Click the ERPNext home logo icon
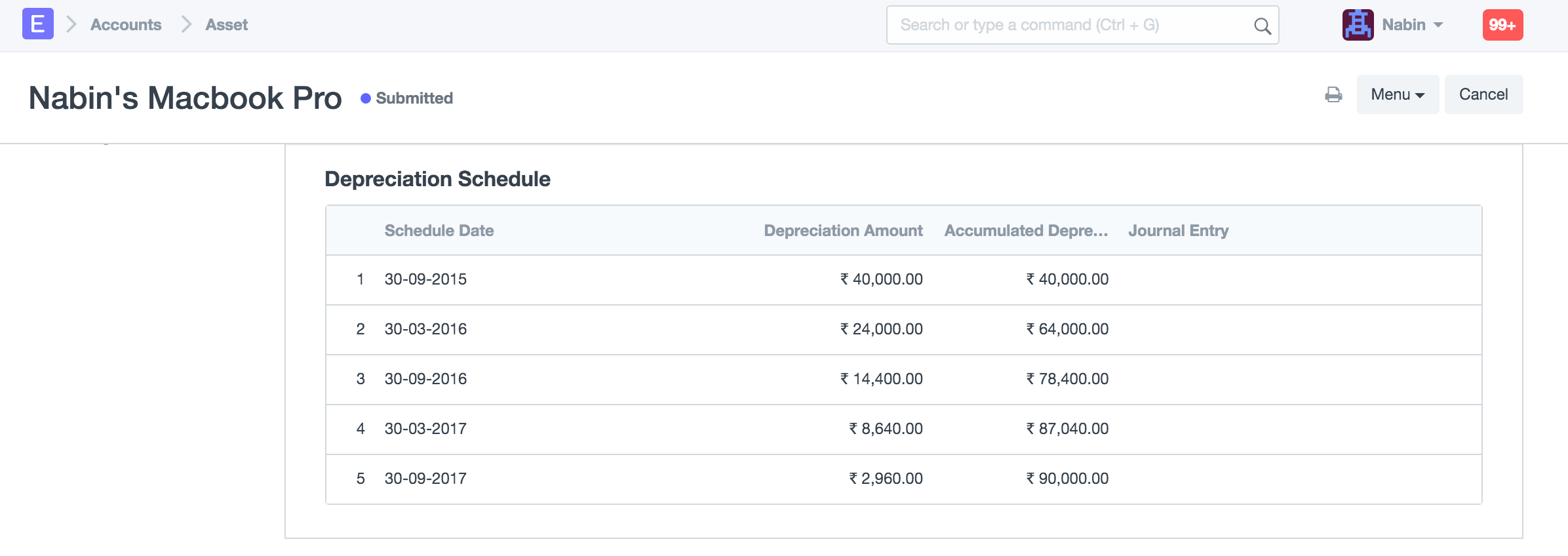Image resolution: width=1568 pixels, height=556 pixels. pos(37,24)
